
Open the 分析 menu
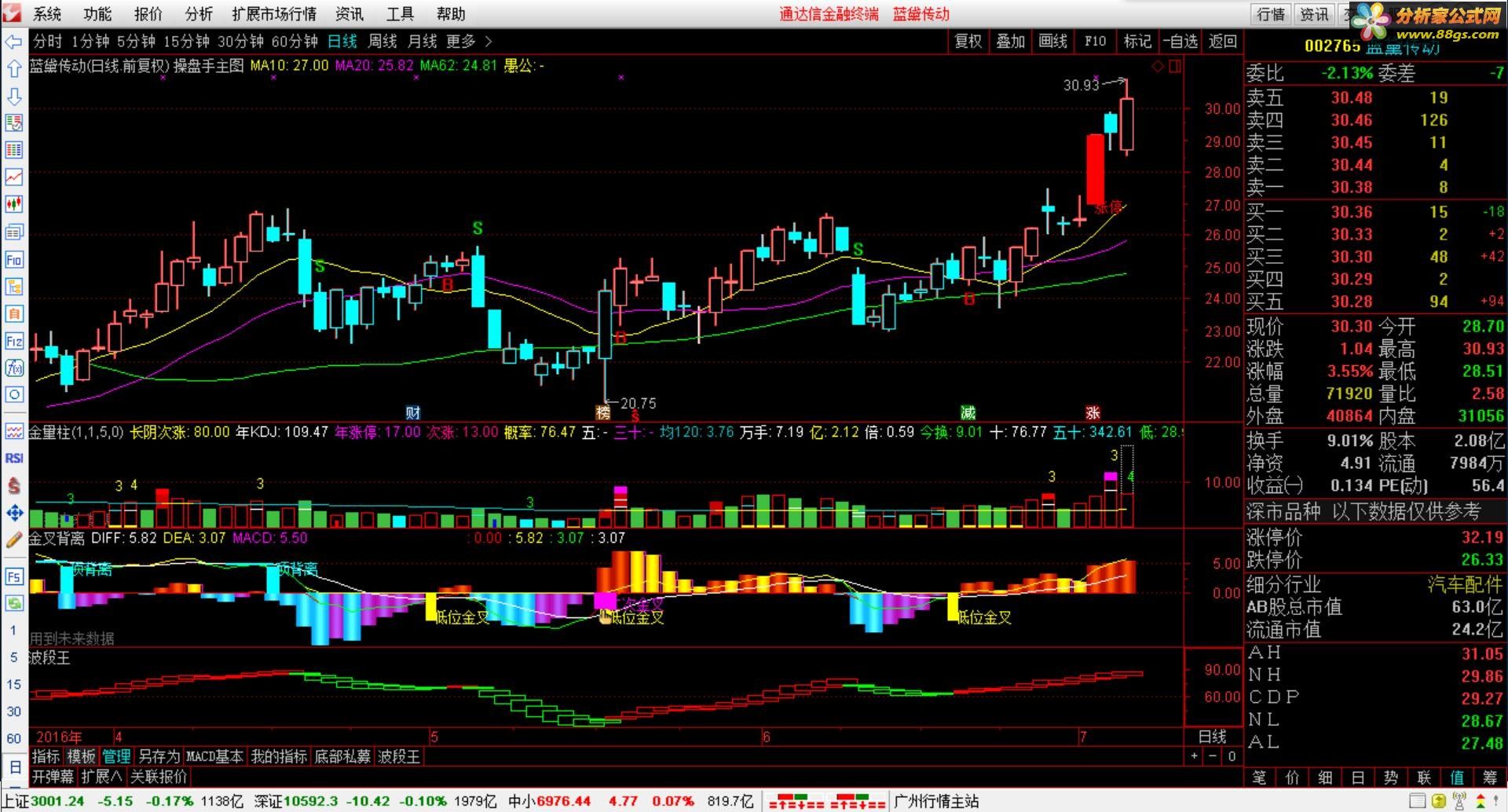[x=199, y=14]
